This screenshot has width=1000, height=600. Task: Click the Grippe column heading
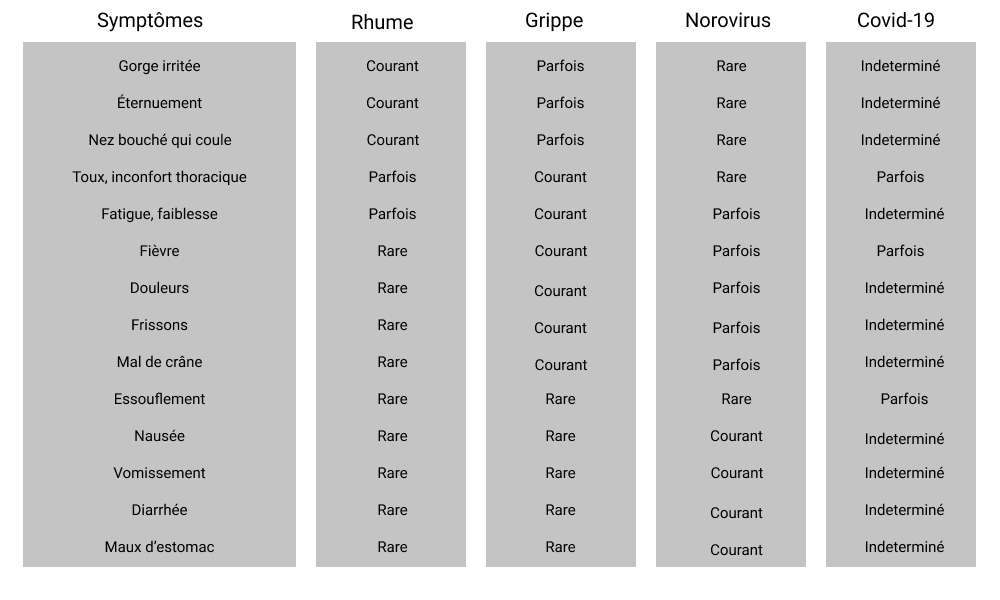[554, 20]
